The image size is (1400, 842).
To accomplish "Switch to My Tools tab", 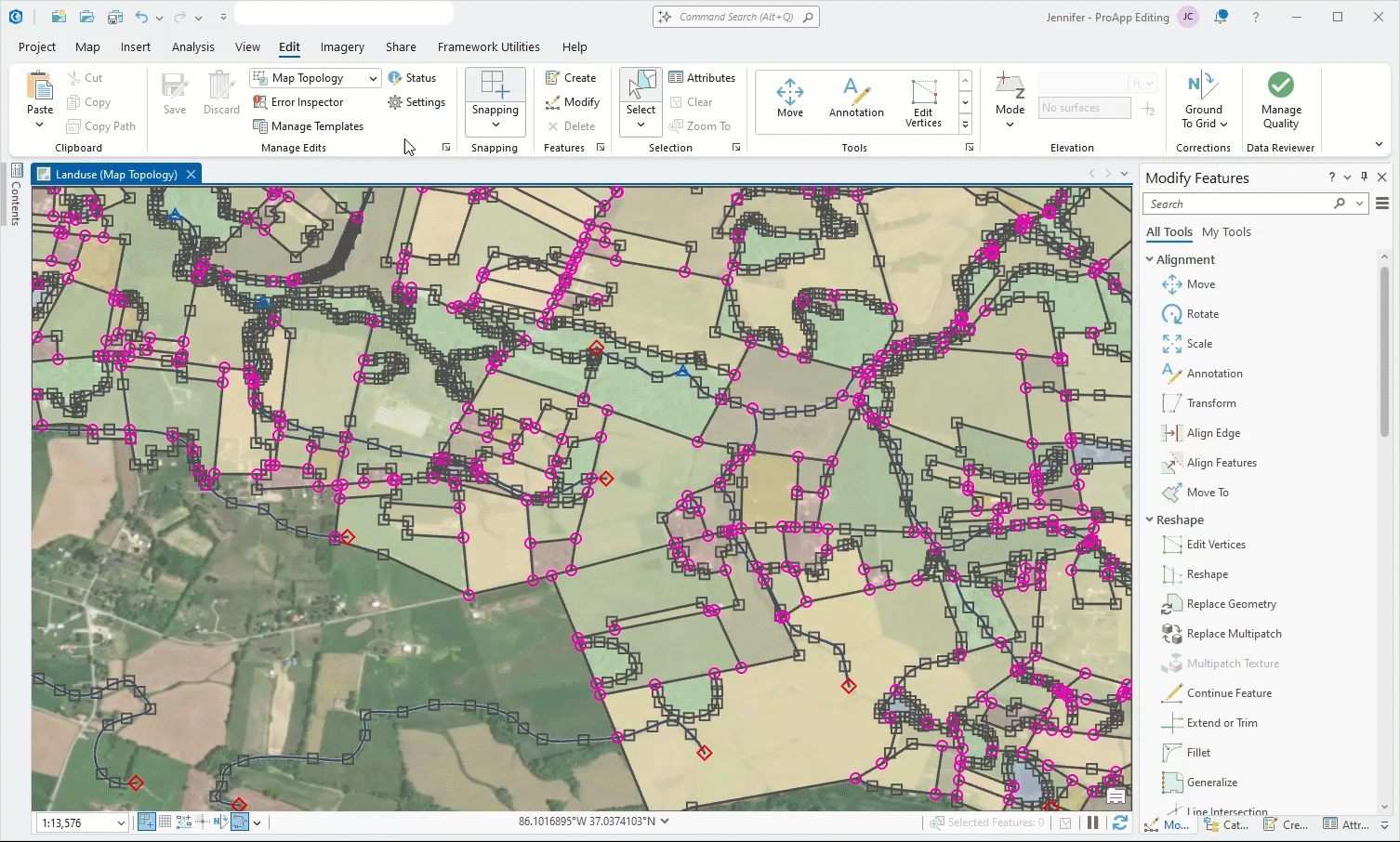I will click(1226, 232).
